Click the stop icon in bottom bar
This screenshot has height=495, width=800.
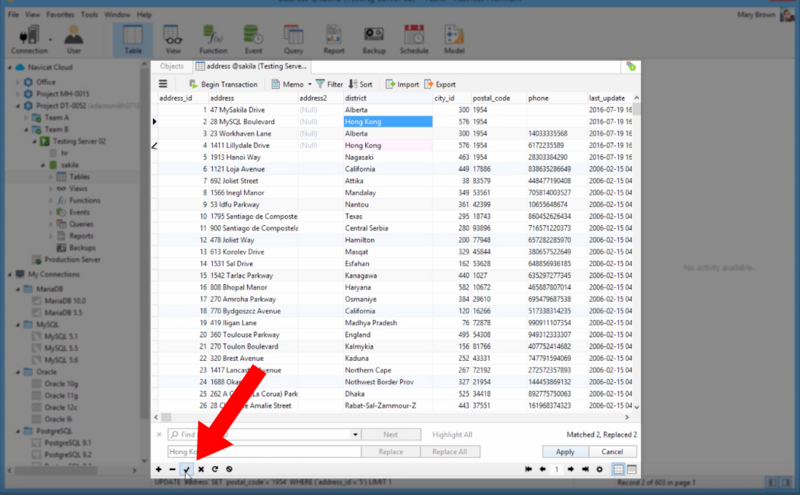point(229,469)
